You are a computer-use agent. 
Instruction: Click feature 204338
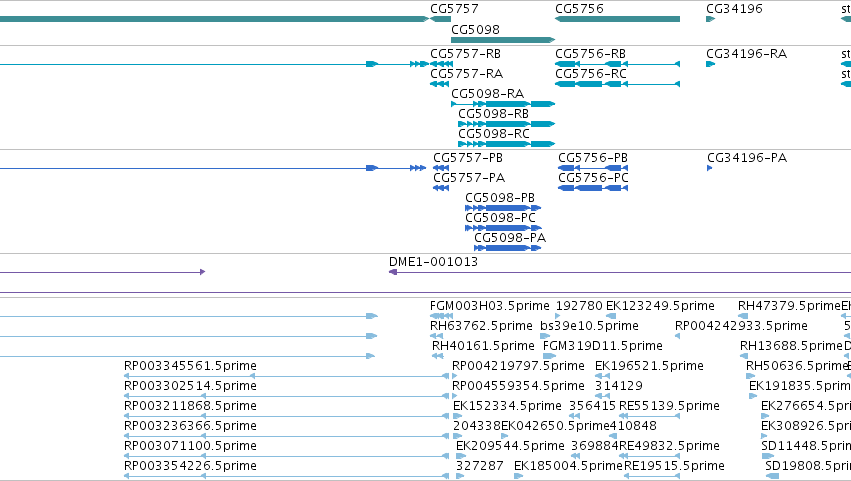[477, 427]
